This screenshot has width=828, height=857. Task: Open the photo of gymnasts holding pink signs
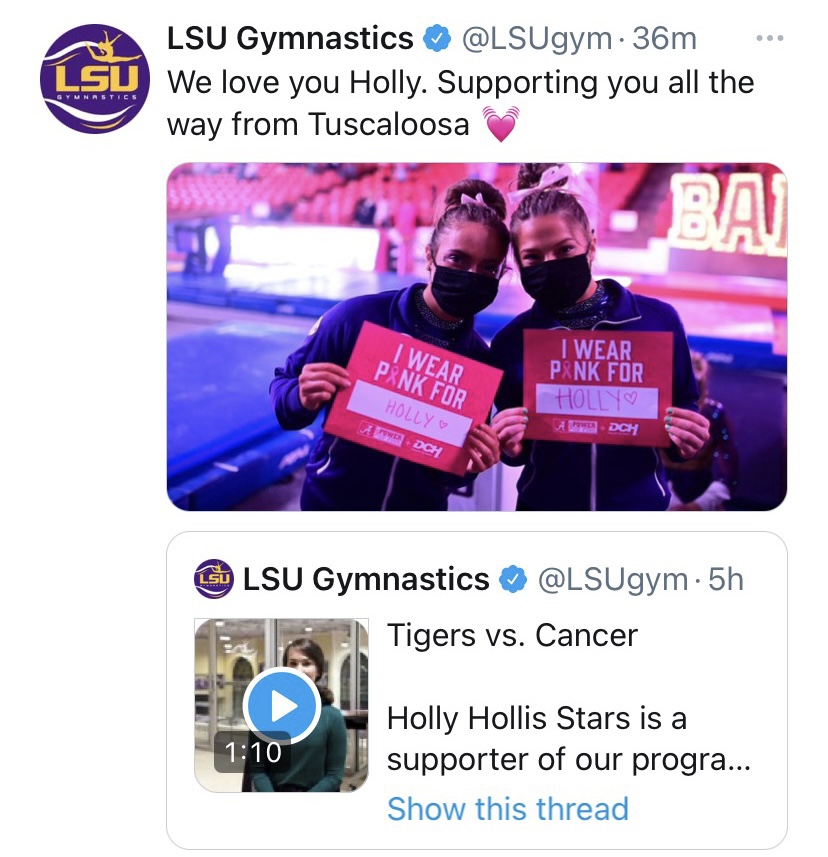click(x=476, y=336)
